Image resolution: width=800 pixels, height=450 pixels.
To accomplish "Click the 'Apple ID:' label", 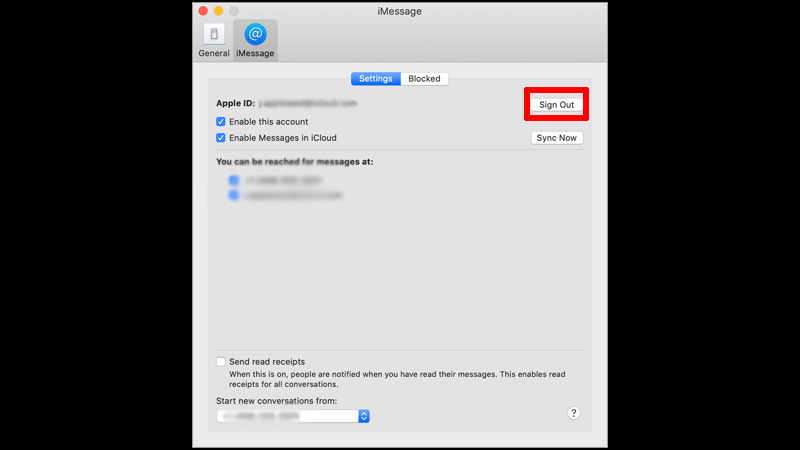I will coord(235,103).
